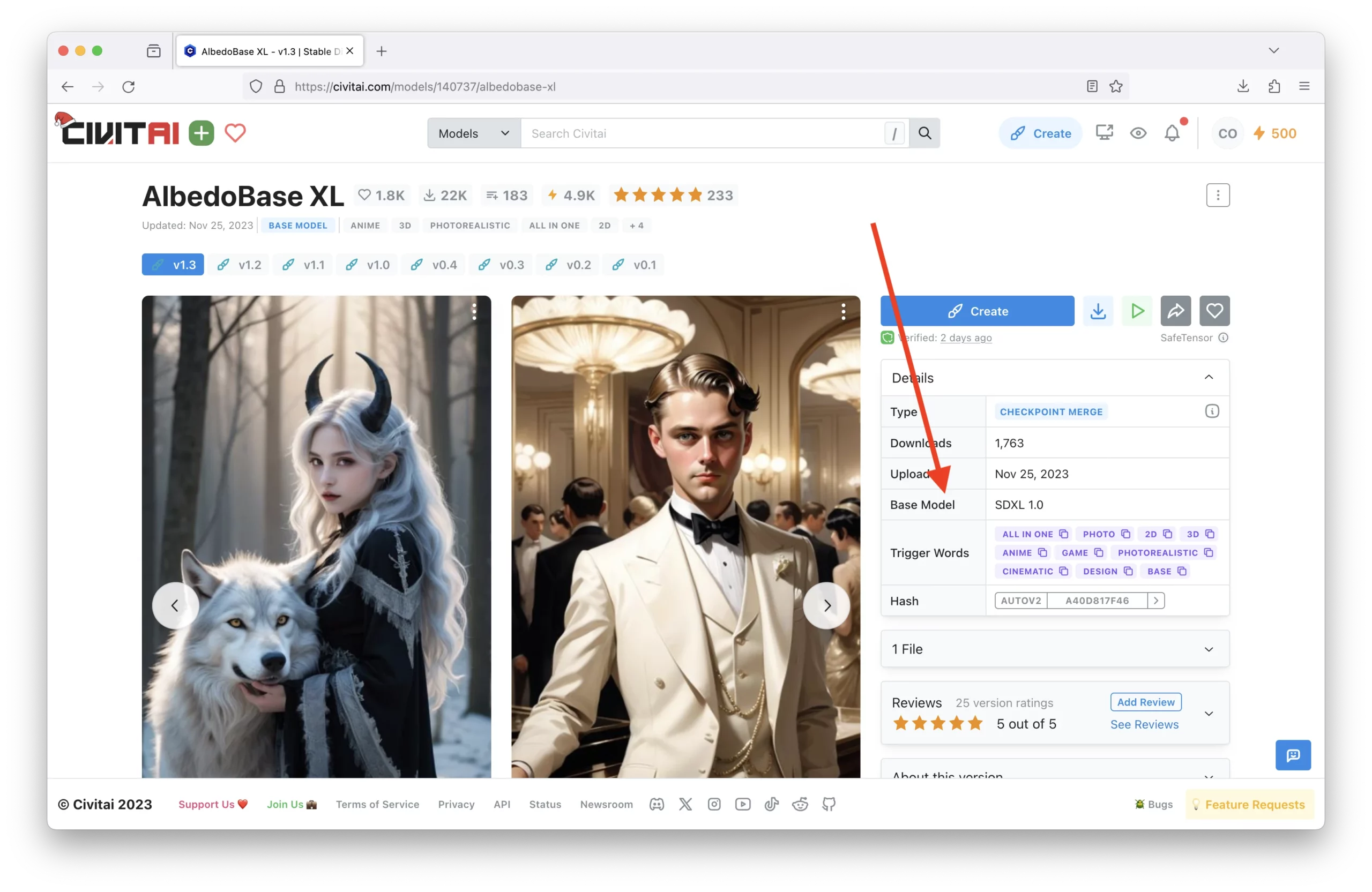Copy the BASE trigger word
This screenshot has height=892, width=1372.
click(1182, 571)
